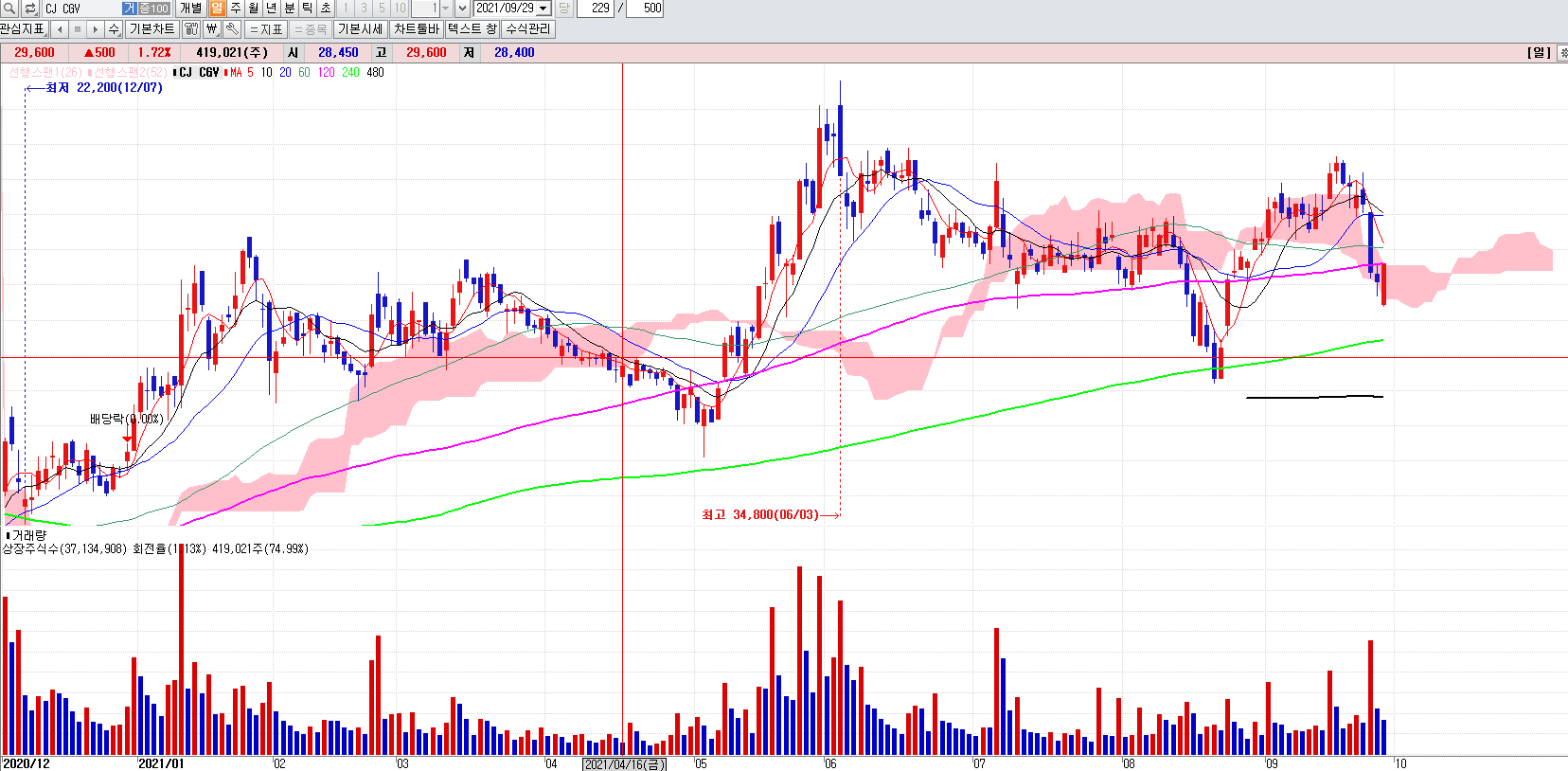
Task: Open the 2021/09/29 date picker dropdown
Action: 543,9
